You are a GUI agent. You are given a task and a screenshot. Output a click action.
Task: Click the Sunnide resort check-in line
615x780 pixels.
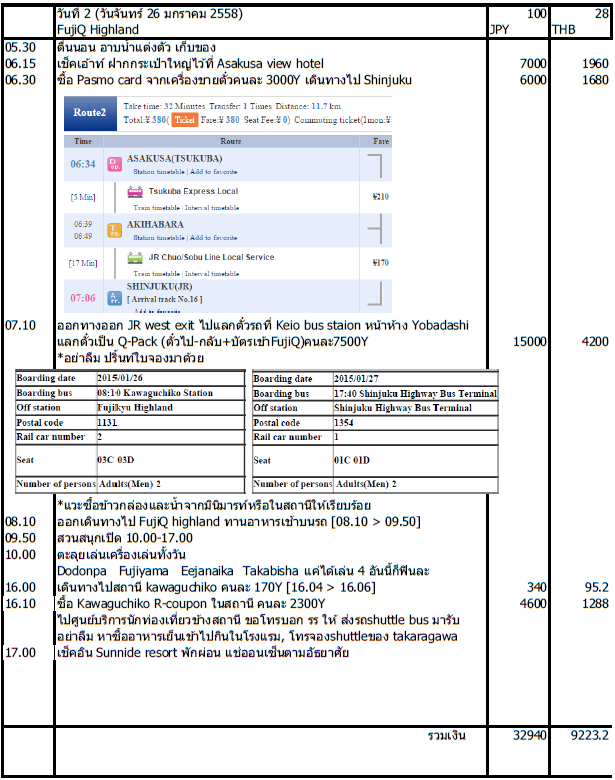click(203, 653)
